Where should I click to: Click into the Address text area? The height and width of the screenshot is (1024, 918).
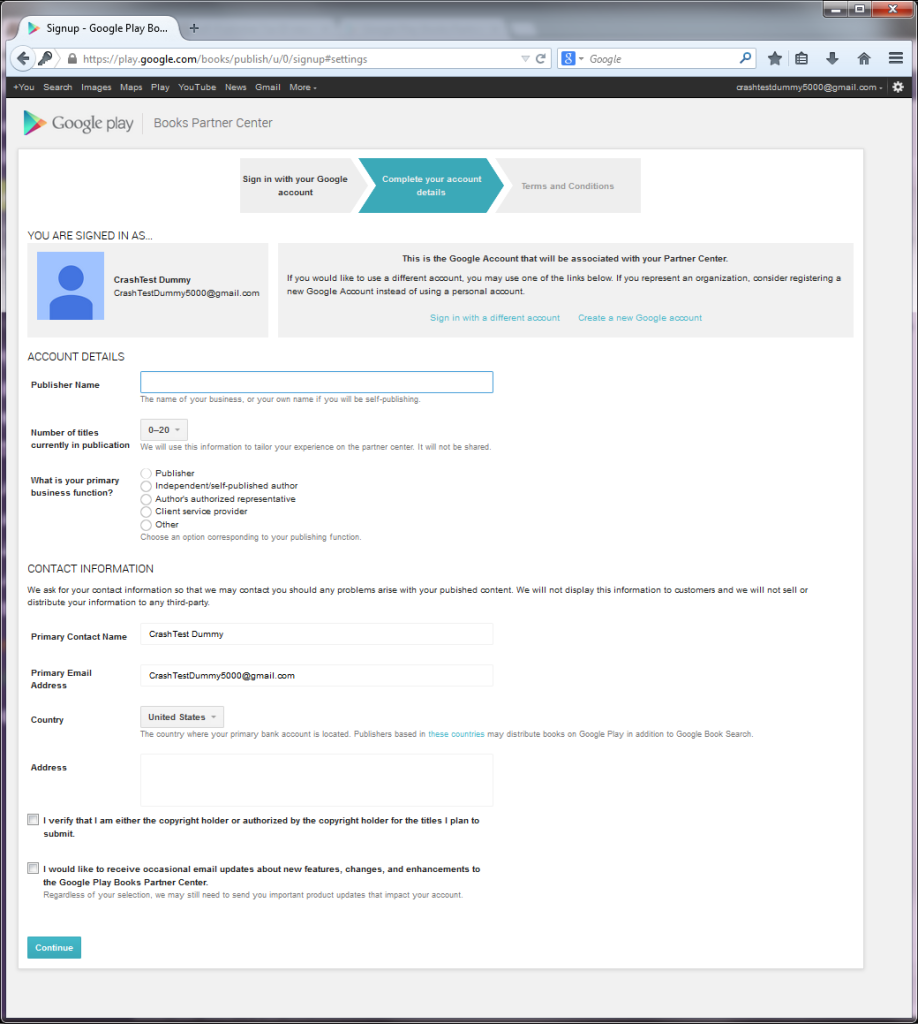[x=317, y=780]
